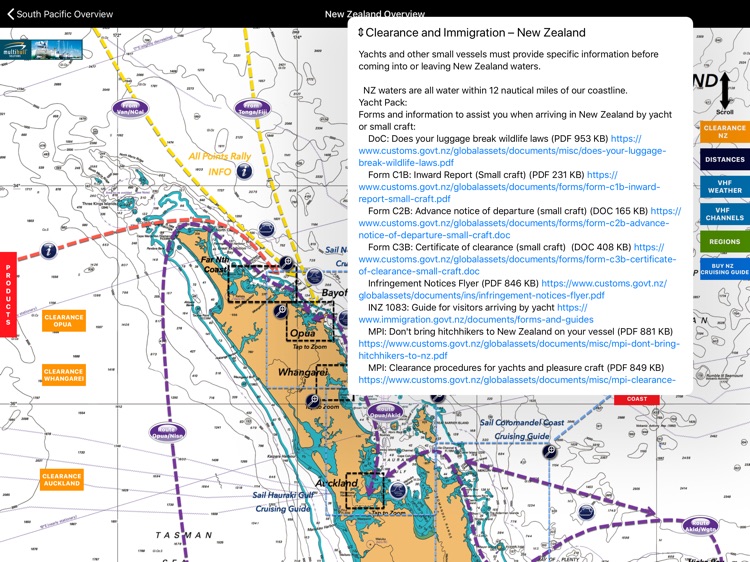Image resolution: width=750 pixels, height=562 pixels.
Task: Tap the ship icon east of Coromandel
Action: coord(585,512)
